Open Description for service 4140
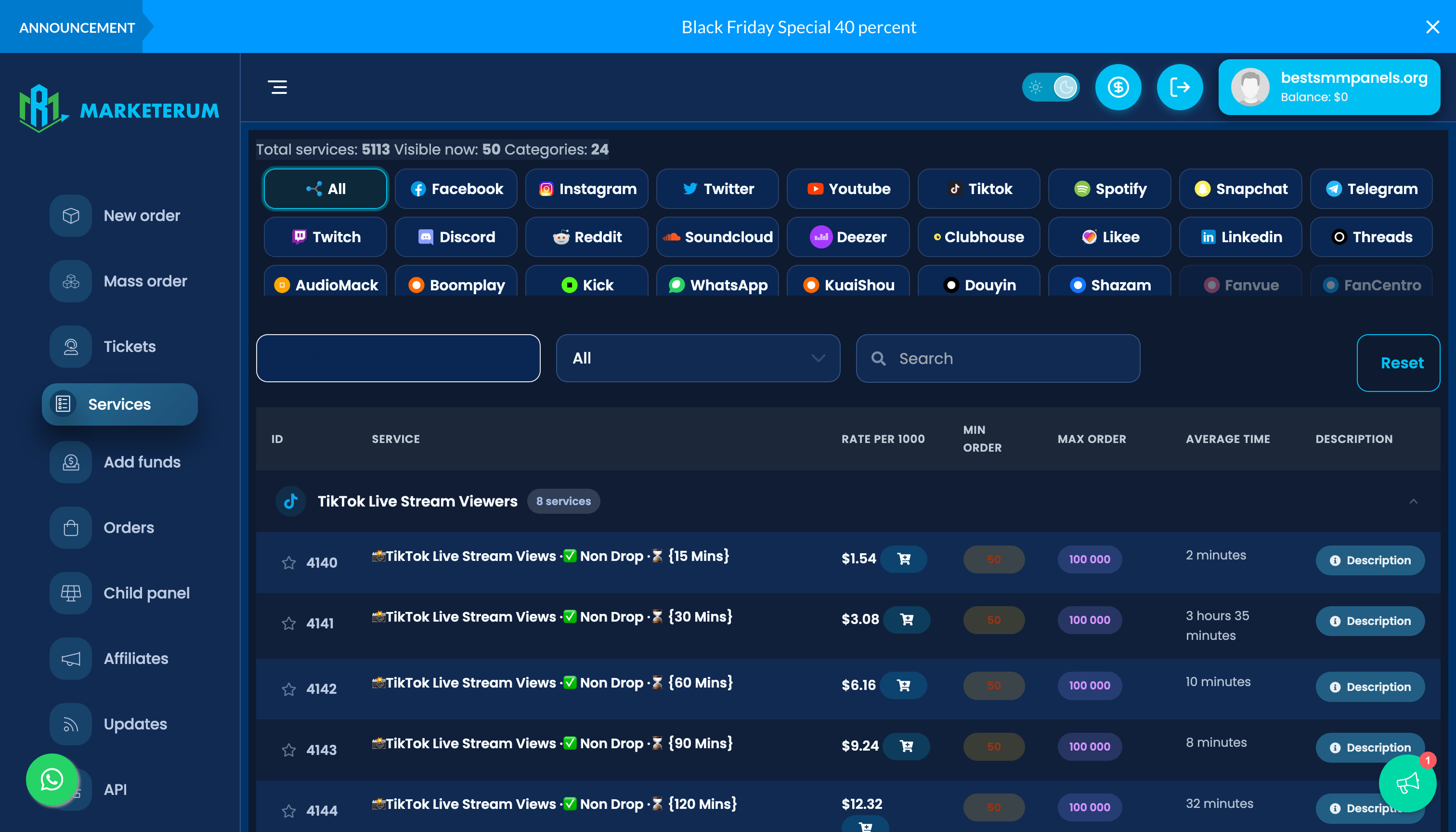Viewport: 1456px width, 832px height. [1370, 560]
